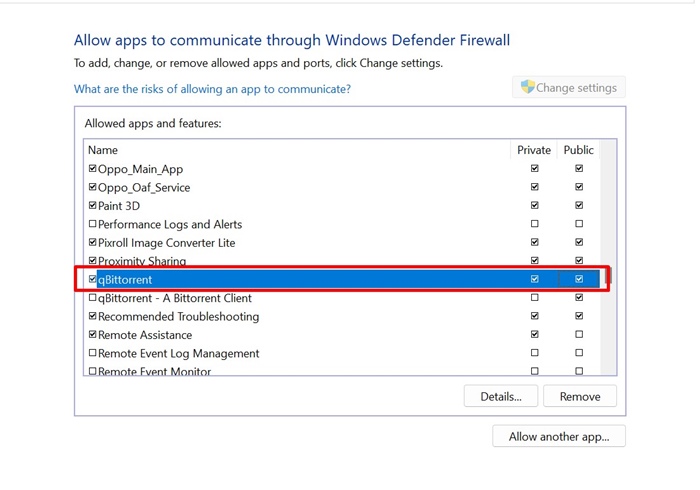Screen dimensions: 700x490
Task: Click the Public column header
Action: pyautogui.click(x=578, y=150)
